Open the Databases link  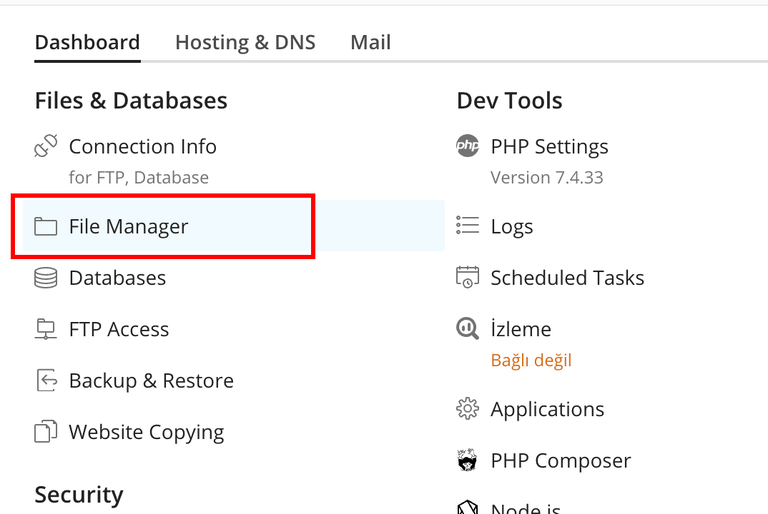[x=117, y=278]
